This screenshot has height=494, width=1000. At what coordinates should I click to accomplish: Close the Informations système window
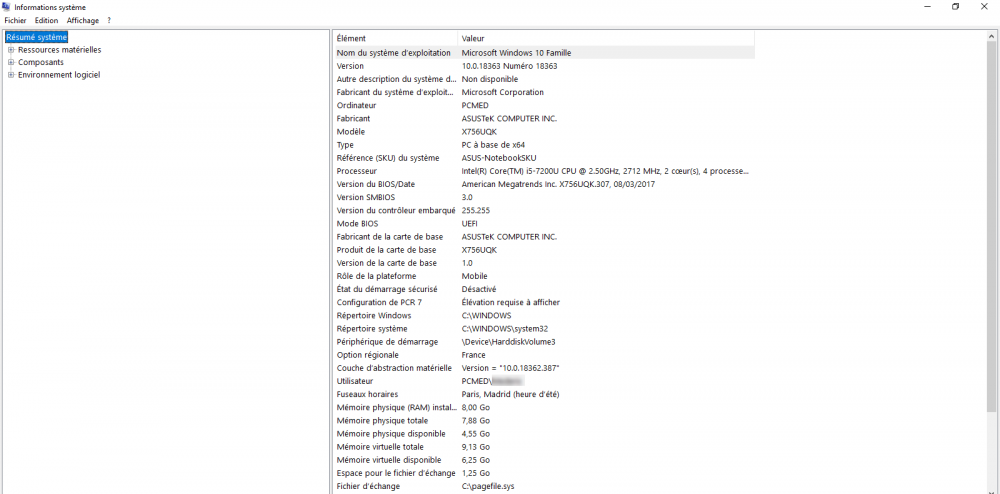pos(985,7)
